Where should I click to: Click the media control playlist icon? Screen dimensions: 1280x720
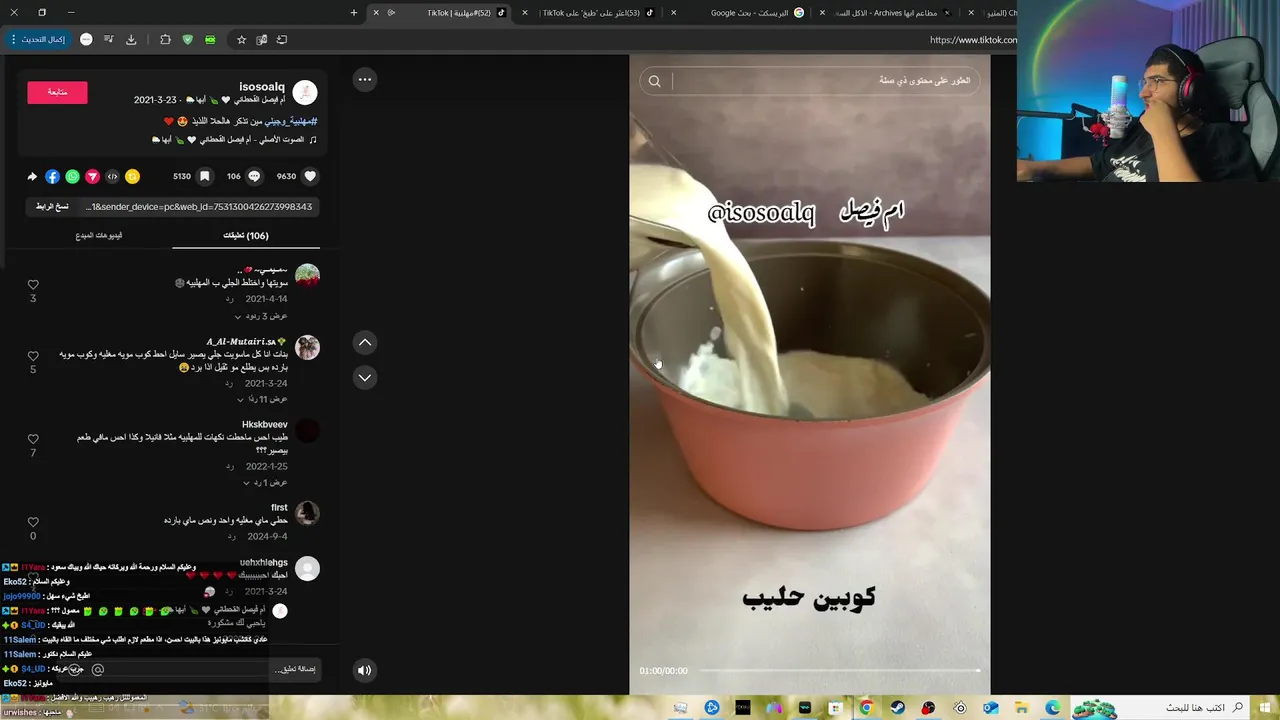tap(107, 39)
